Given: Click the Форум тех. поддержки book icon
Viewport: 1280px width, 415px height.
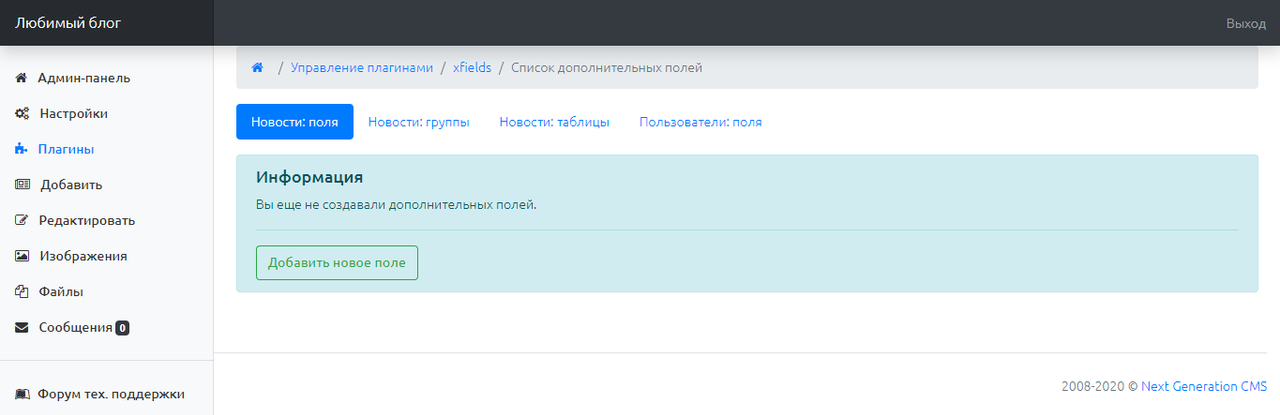Looking at the screenshot, I should coord(22,395).
